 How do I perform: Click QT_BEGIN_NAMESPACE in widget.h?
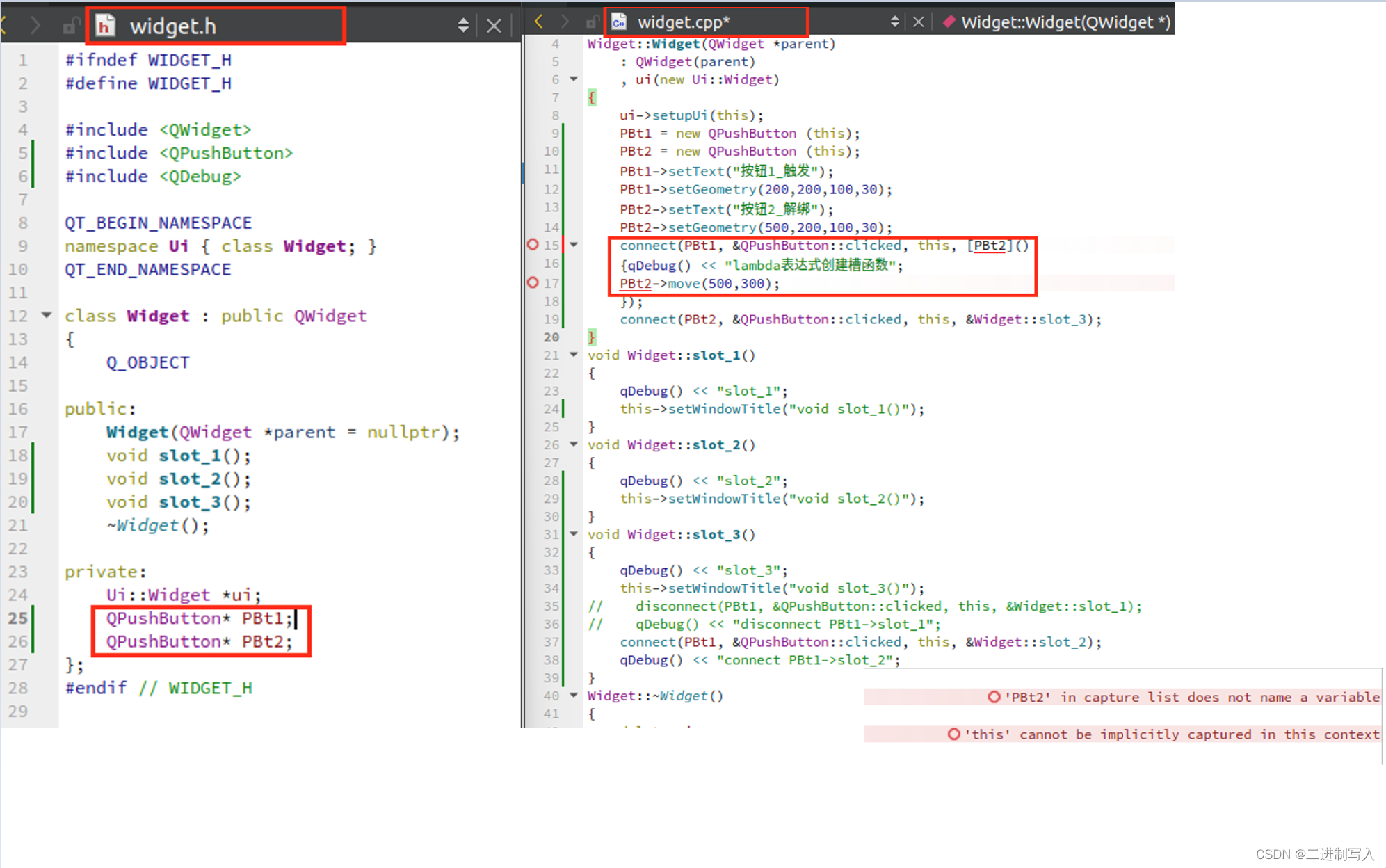159,223
